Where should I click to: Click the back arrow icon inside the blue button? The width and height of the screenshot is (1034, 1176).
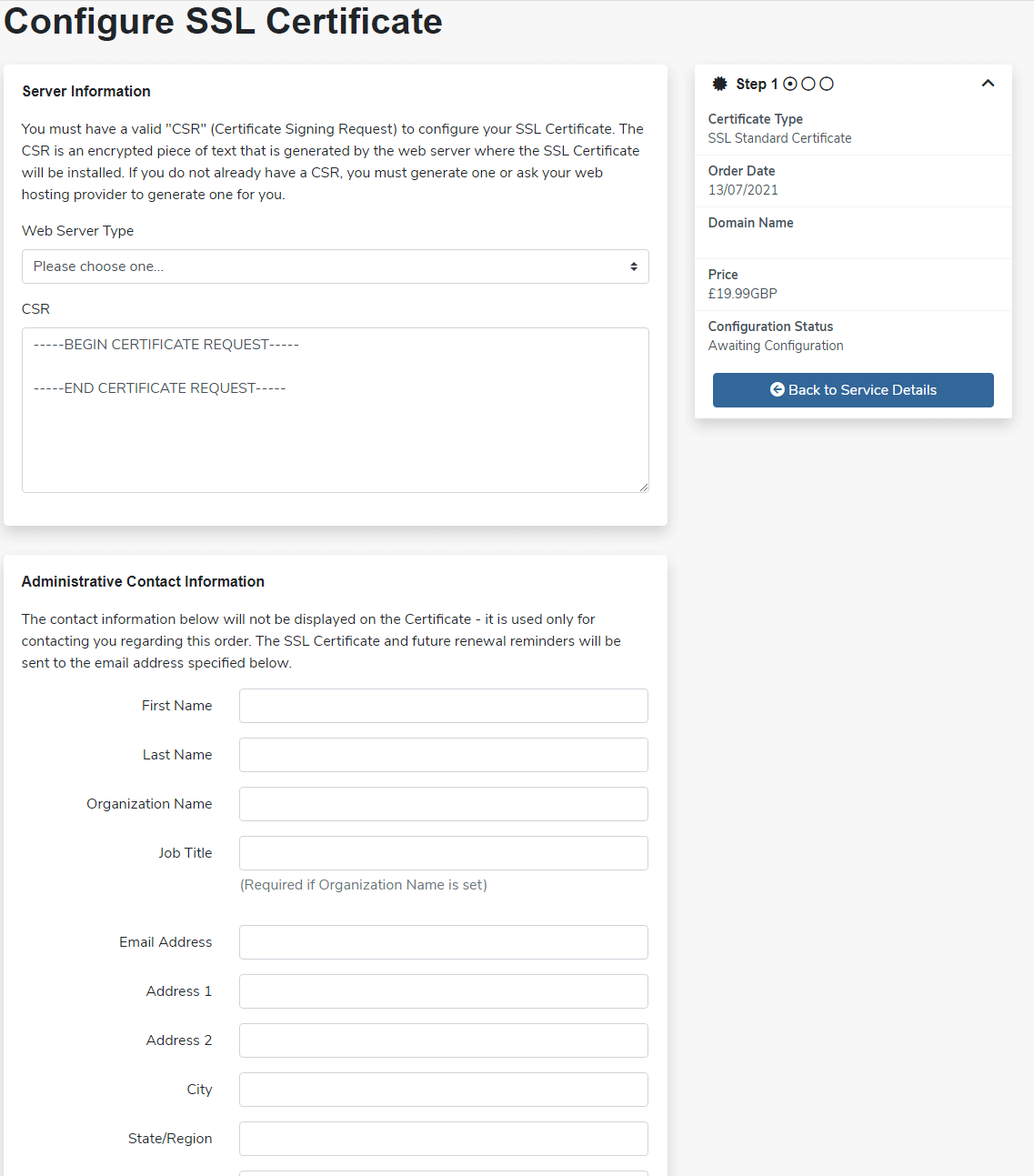tap(778, 389)
